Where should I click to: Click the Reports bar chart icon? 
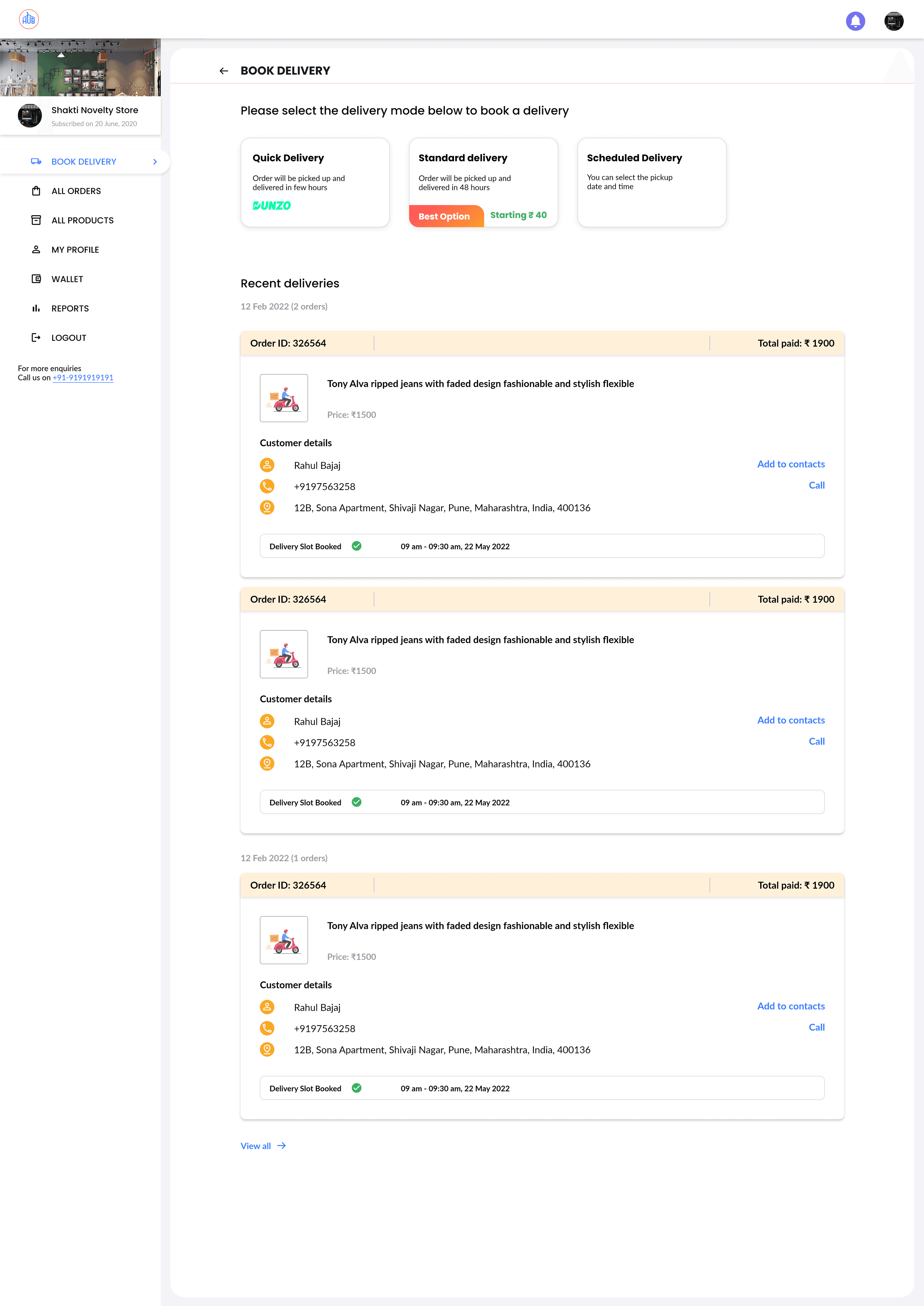pyautogui.click(x=36, y=308)
